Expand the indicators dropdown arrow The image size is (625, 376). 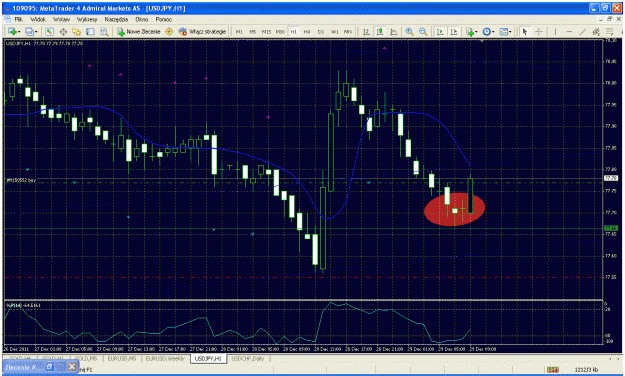point(476,32)
